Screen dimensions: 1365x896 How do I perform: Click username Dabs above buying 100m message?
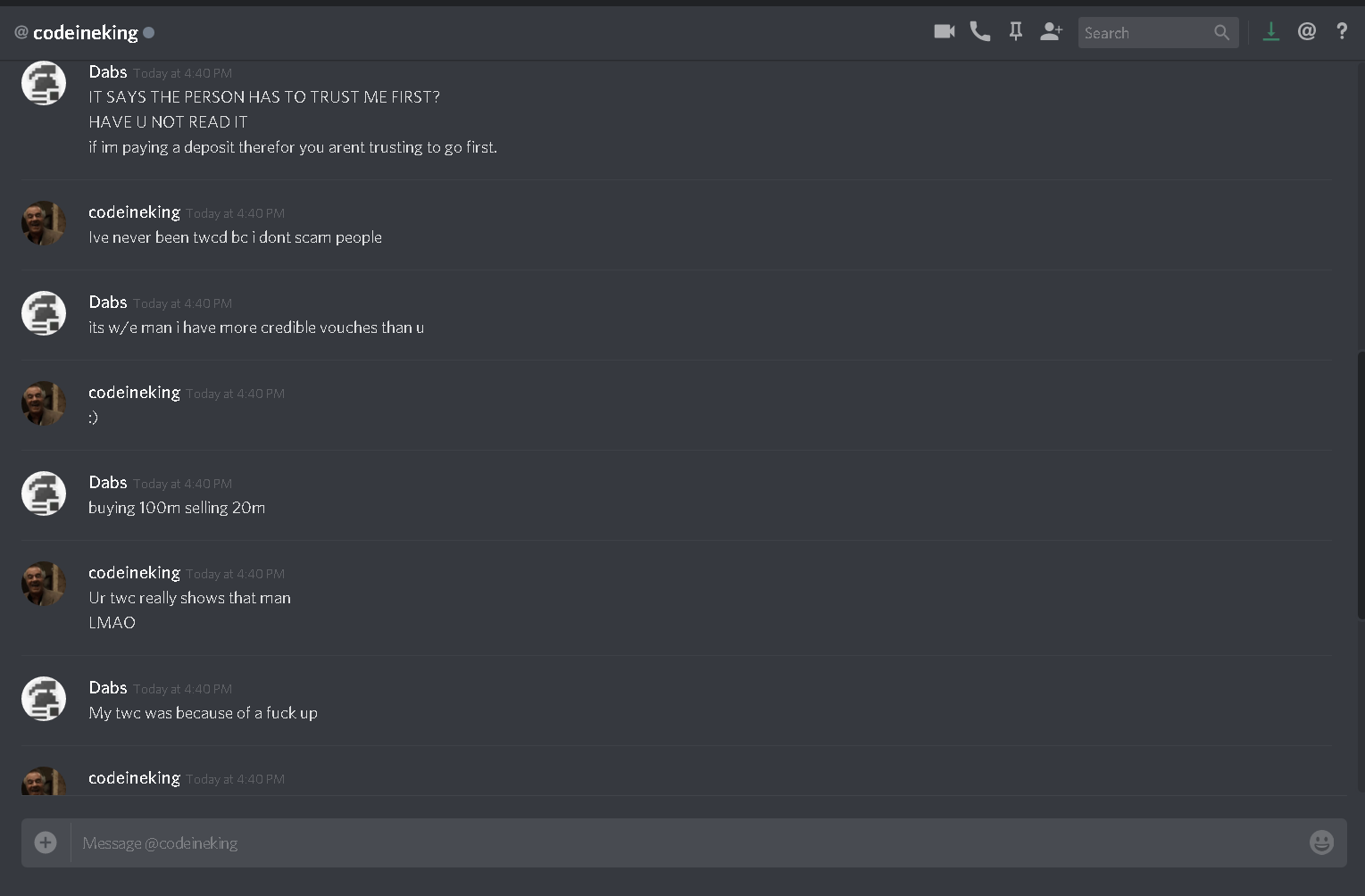tap(108, 482)
